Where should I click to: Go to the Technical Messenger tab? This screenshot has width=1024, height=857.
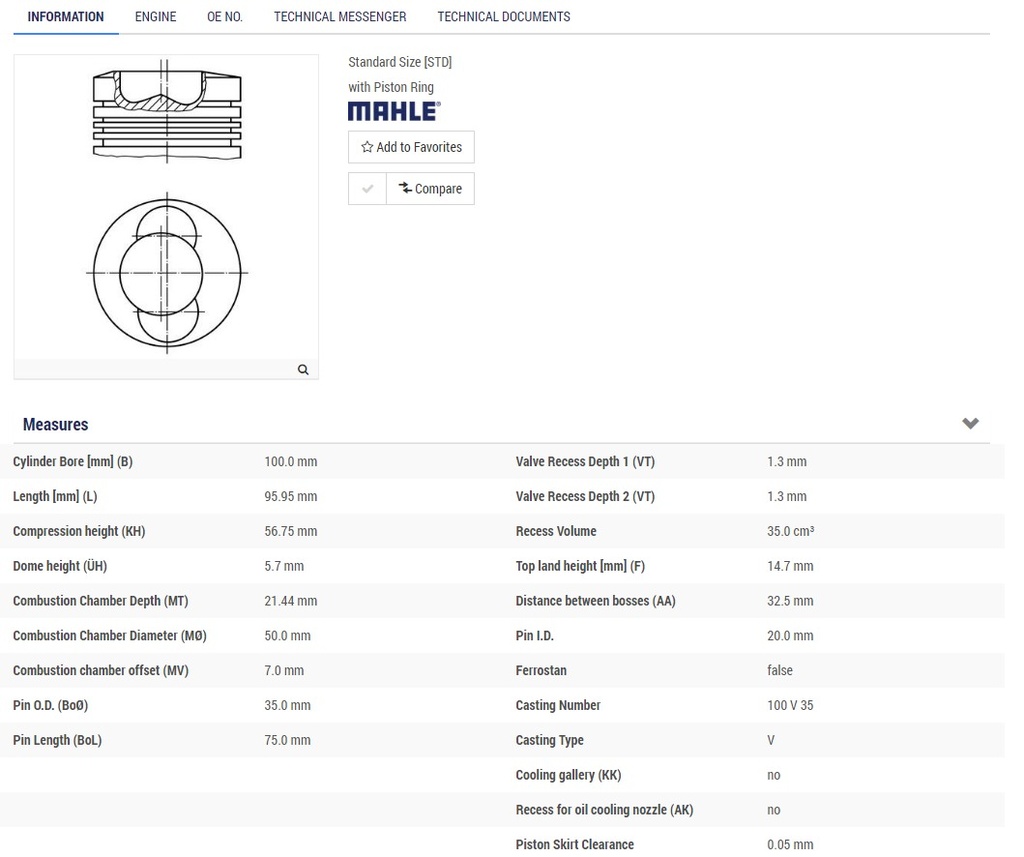tap(340, 17)
